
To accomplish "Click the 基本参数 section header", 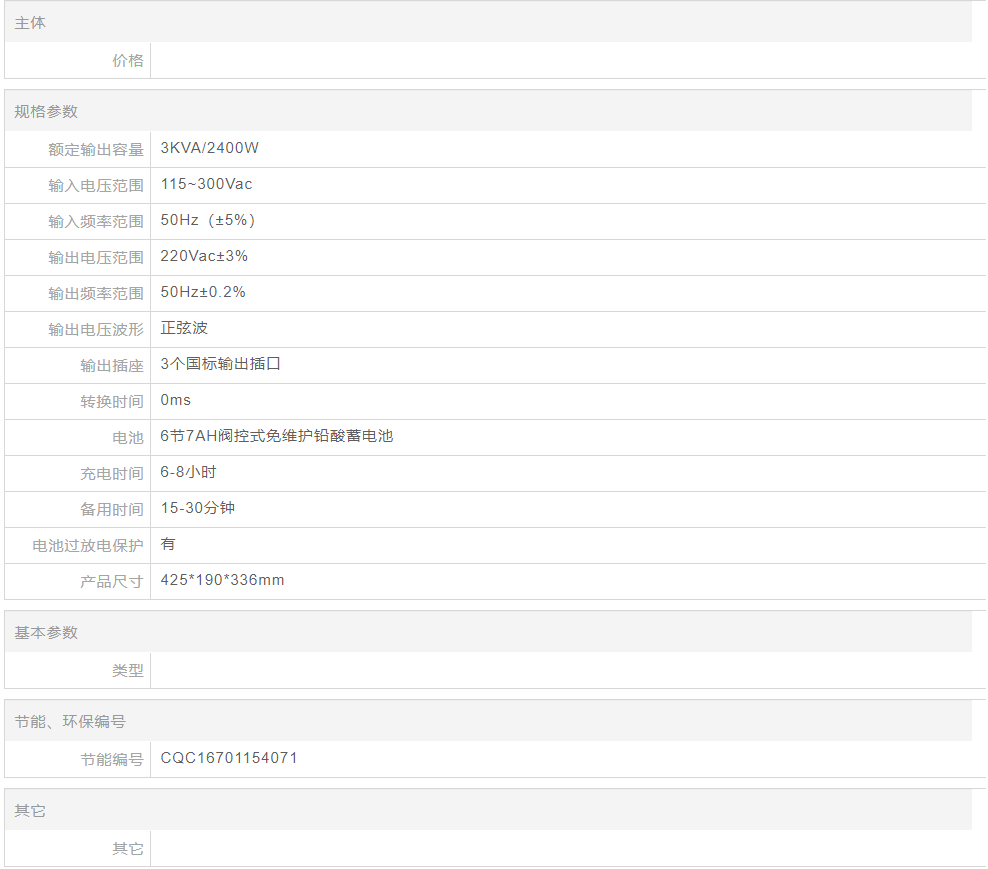I will (x=46, y=633).
